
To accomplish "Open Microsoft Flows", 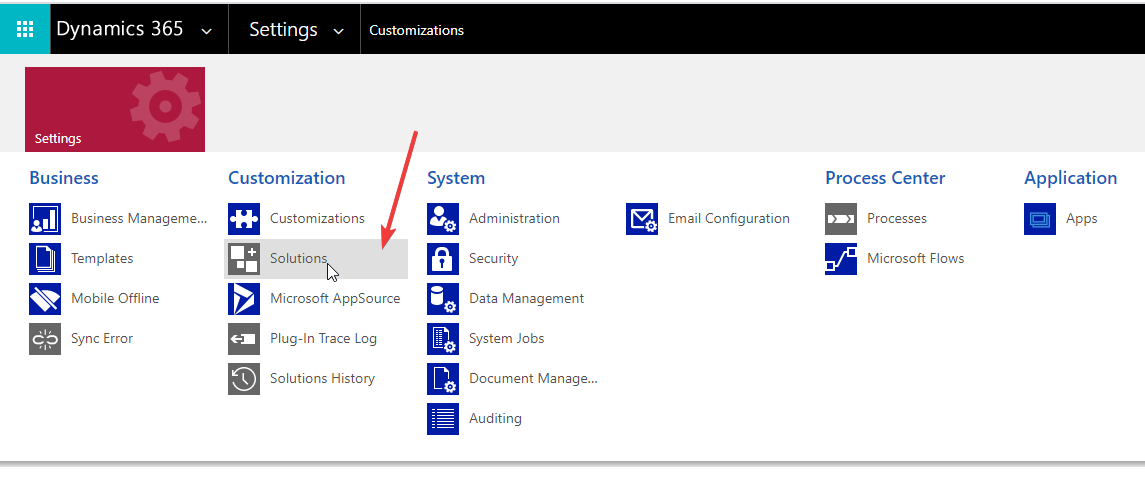I will pos(916,258).
